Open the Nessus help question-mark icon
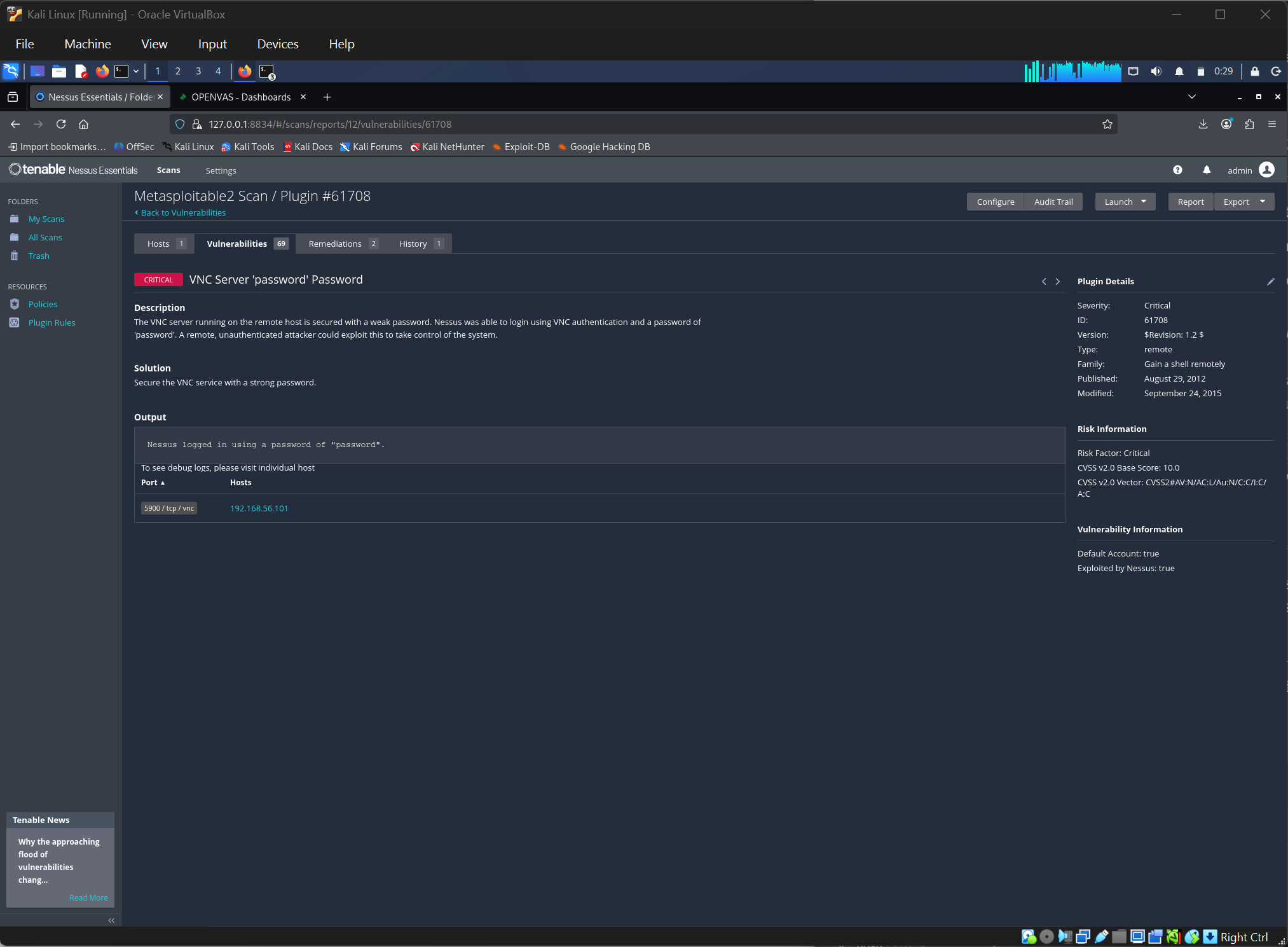This screenshot has height=947, width=1288. pos(1177,170)
